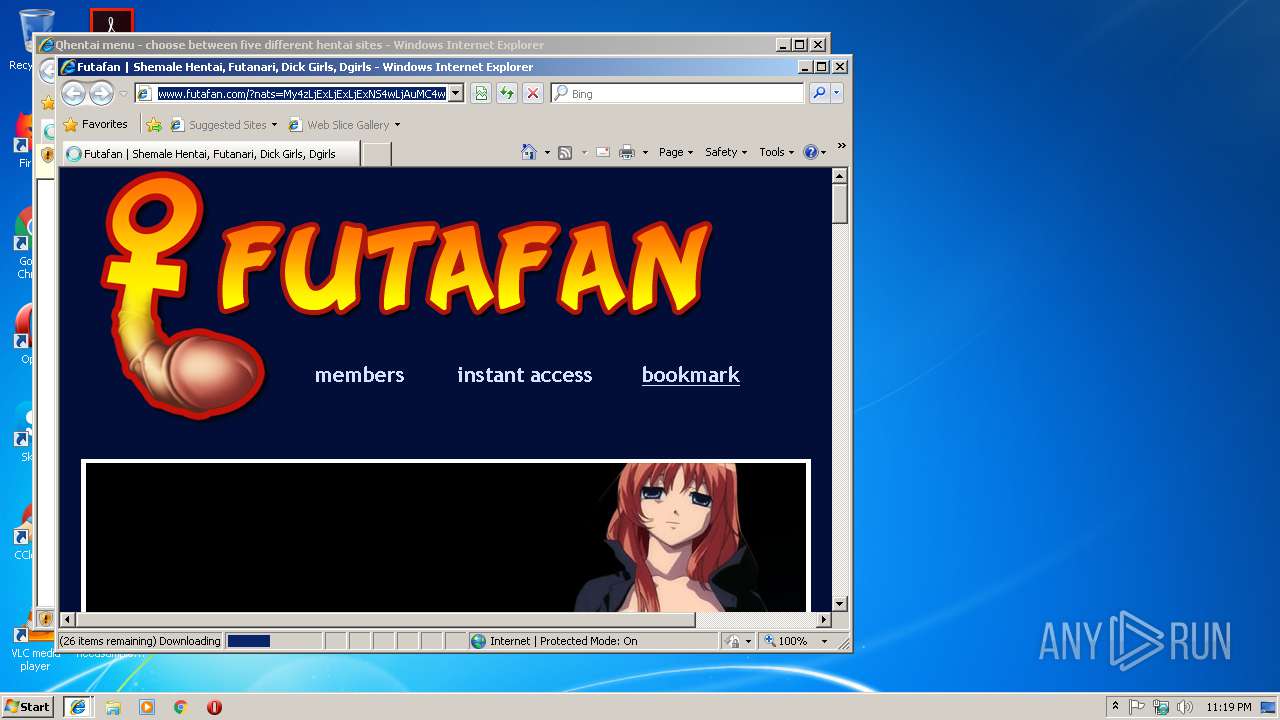The height and width of the screenshot is (720, 1280).
Task: Click '(26 items remaining) Downloading' status text
Action: coord(140,641)
